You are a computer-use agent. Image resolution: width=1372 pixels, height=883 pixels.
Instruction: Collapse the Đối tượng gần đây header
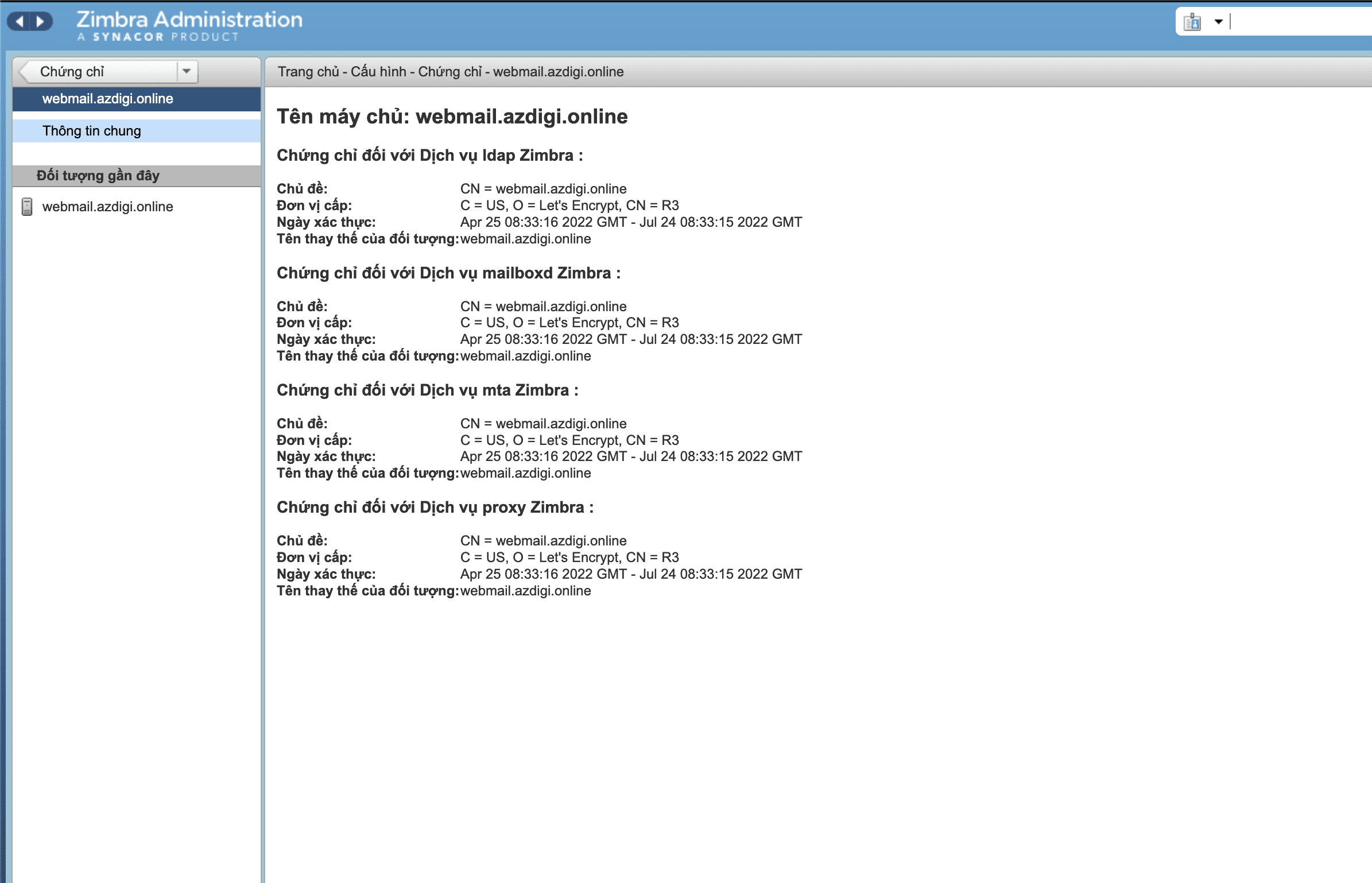click(x=98, y=176)
